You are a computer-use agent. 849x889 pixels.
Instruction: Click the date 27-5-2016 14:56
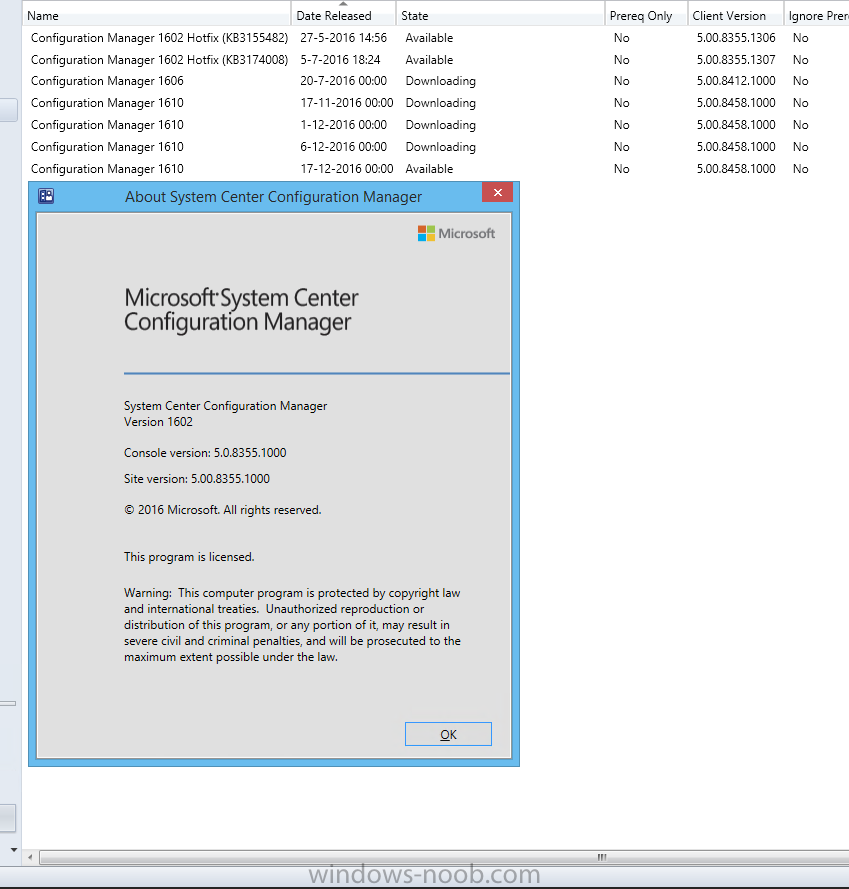point(344,38)
